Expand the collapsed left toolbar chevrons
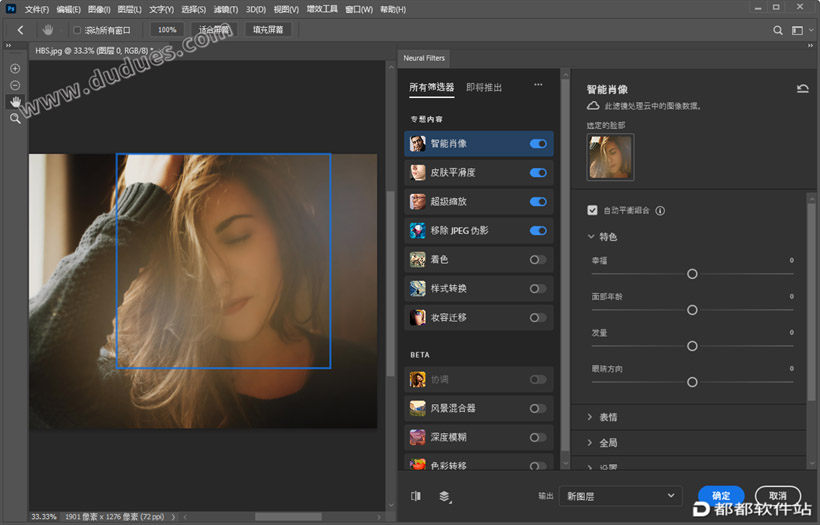Screen dimensions: 820x525 [x=8, y=45]
